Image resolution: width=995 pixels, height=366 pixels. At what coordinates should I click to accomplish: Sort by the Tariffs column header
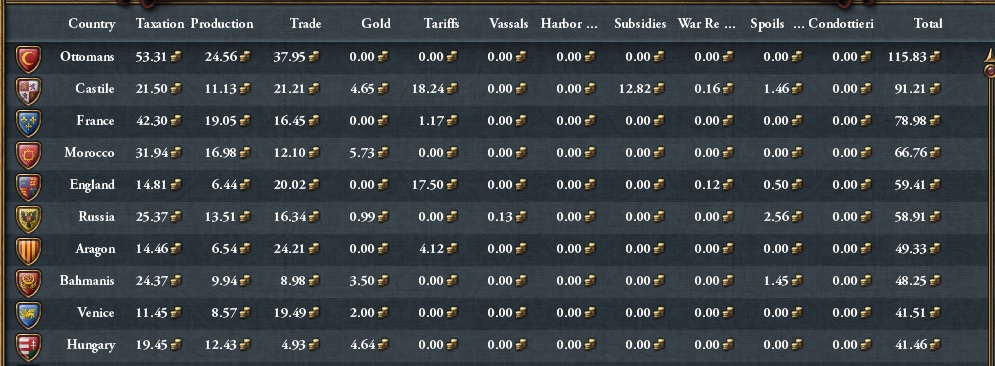click(x=442, y=24)
